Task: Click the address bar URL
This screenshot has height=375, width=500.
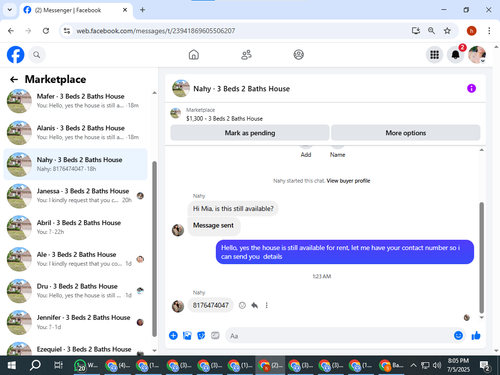Action: pos(156,31)
